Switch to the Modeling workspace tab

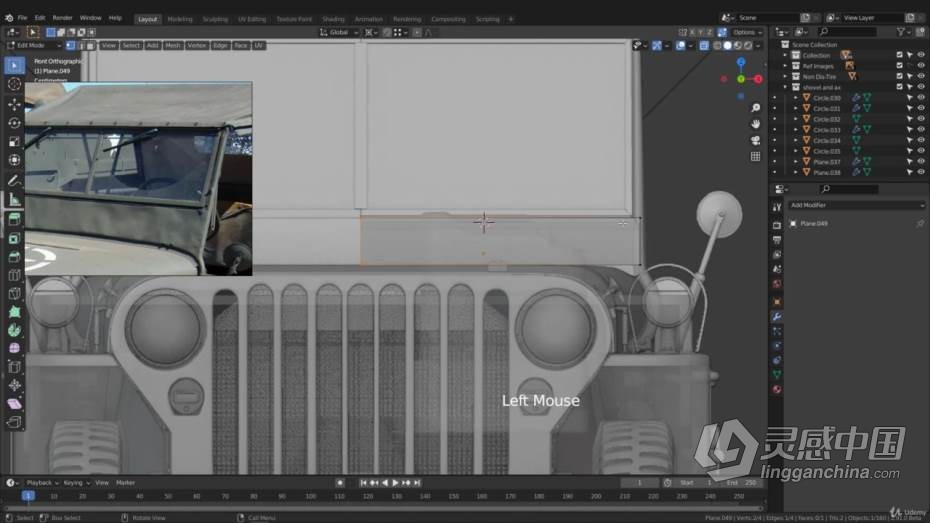click(180, 19)
